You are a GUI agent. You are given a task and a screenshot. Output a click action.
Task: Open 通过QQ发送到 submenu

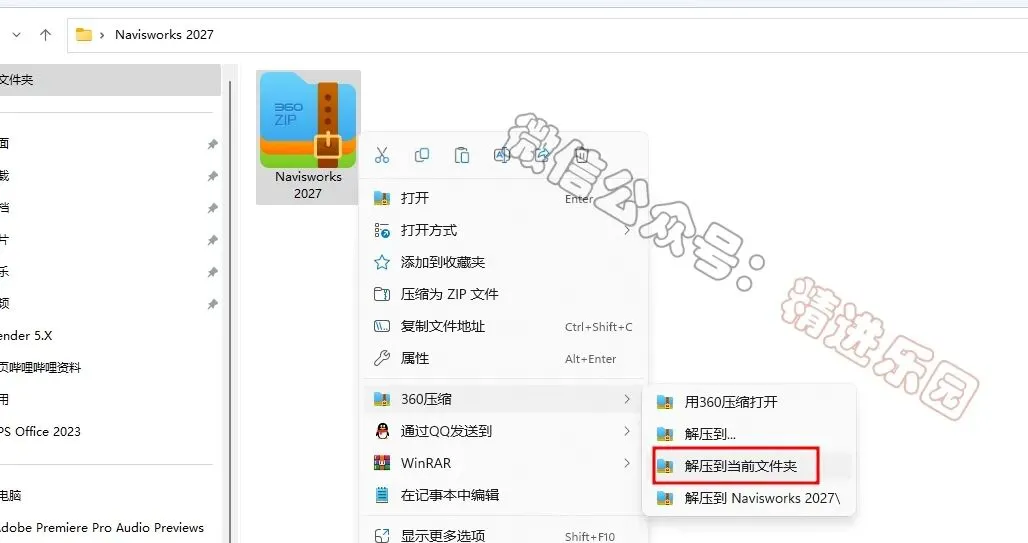click(x=504, y=431)
